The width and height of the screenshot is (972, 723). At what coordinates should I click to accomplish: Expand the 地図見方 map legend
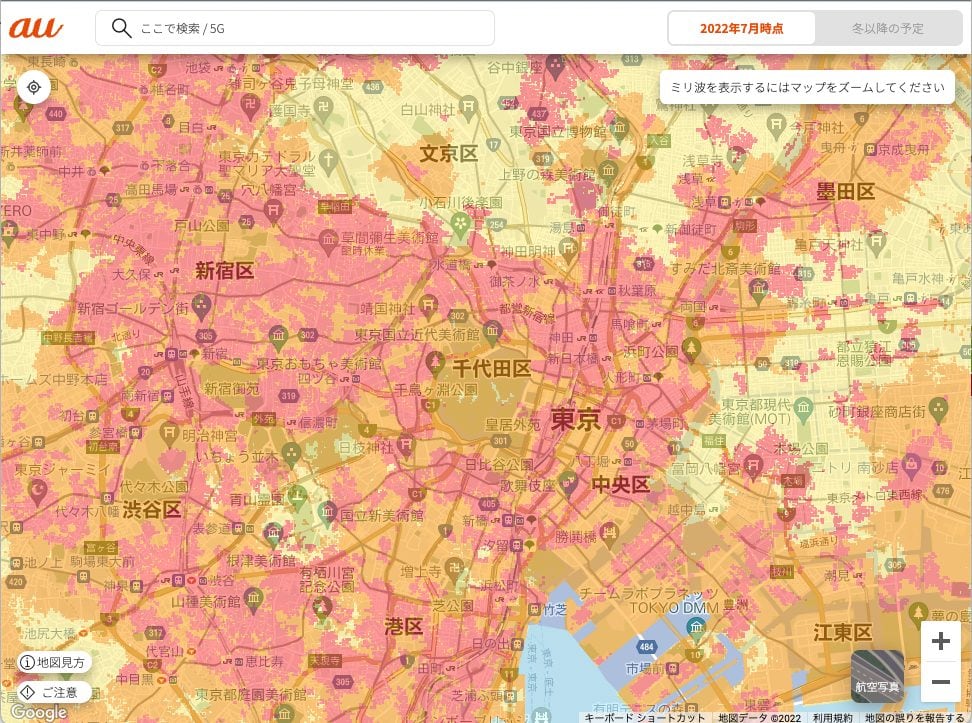click(x=54, y=662)
